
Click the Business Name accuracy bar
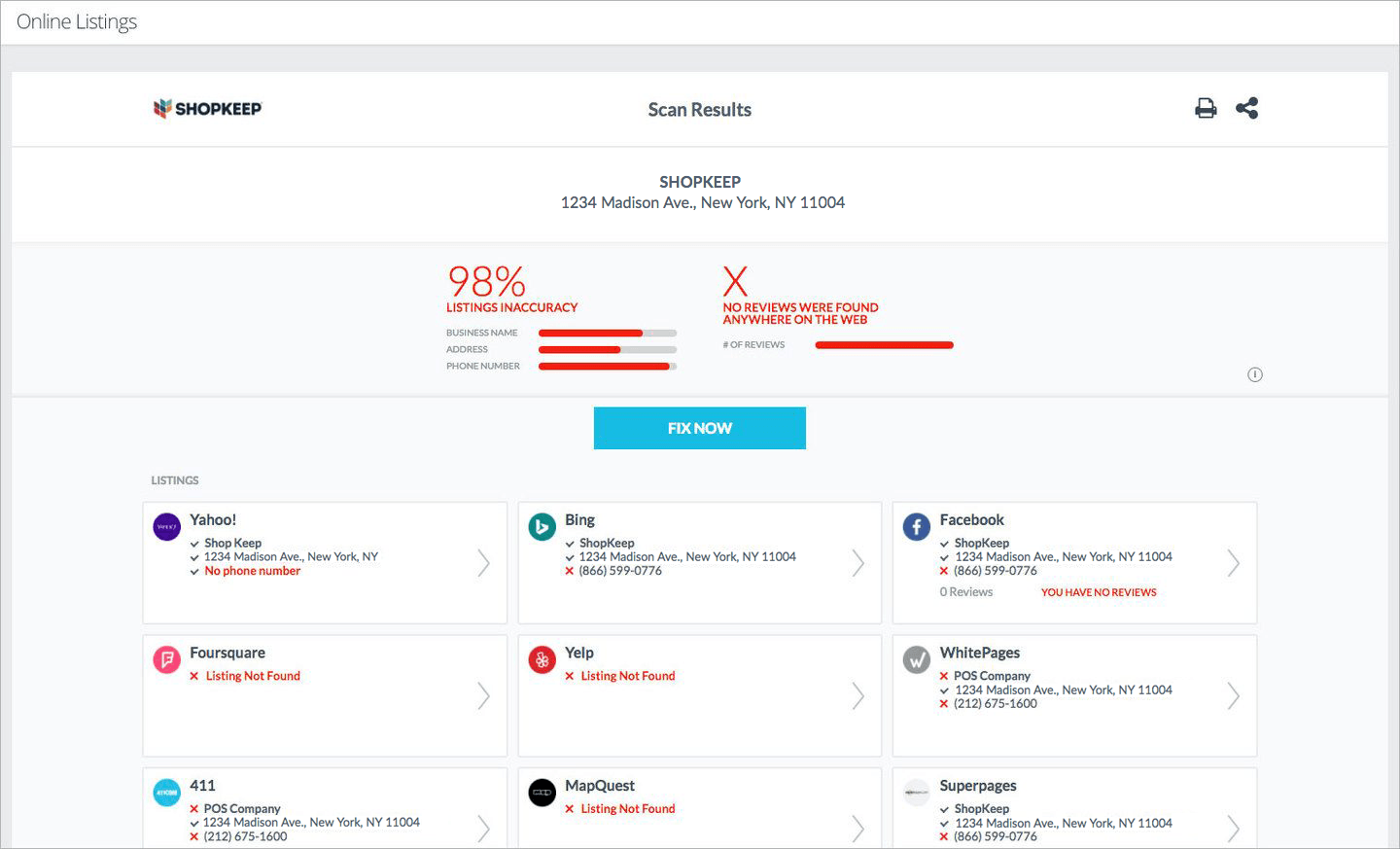[608, 333]
